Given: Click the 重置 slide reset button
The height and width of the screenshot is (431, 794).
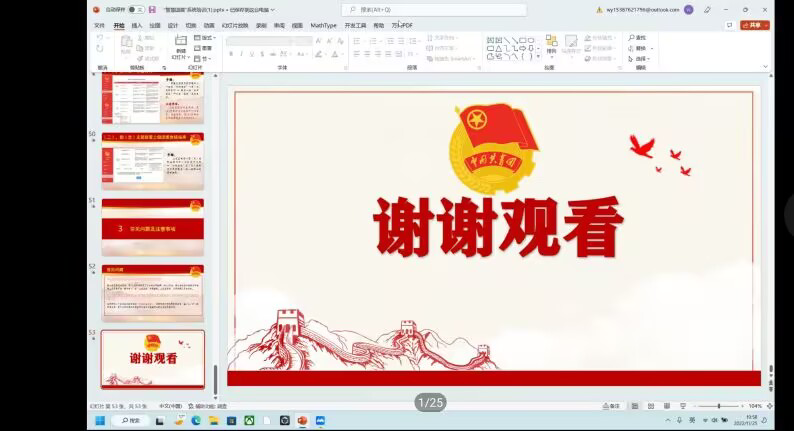Looking at the screenshot, I should tap(203, 48).
